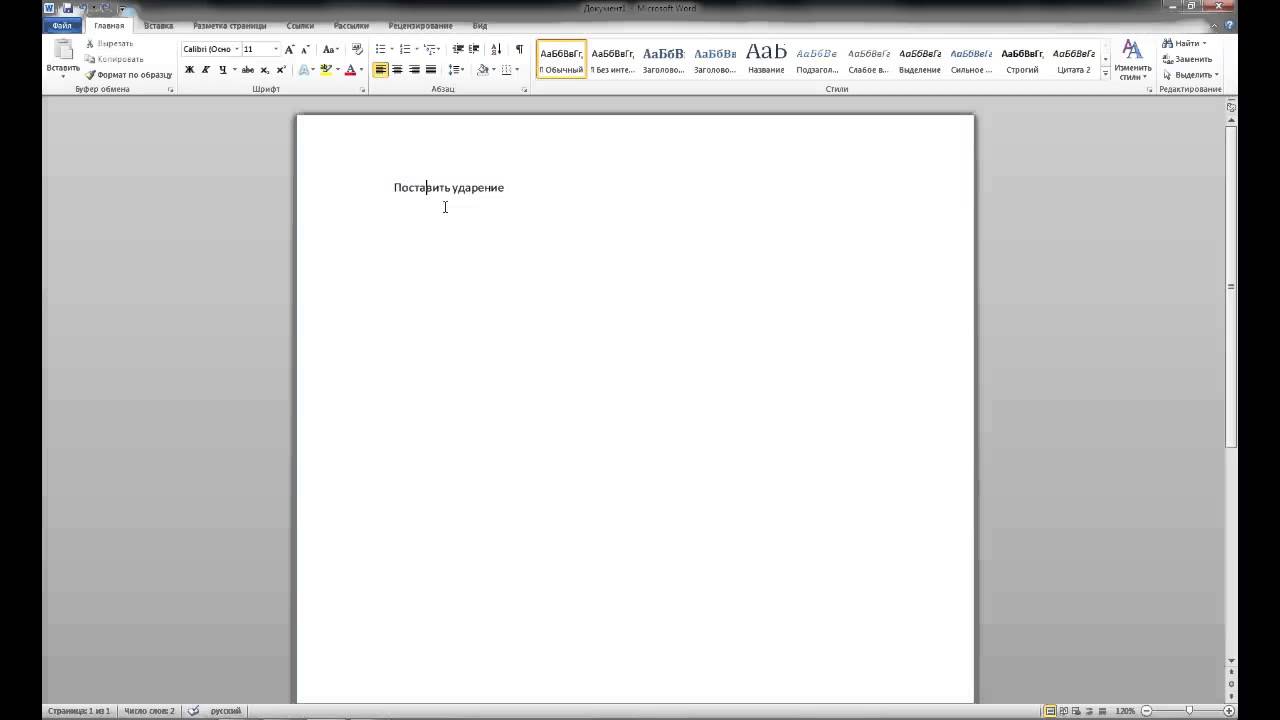The height and width of the screenshot is (720, 1280).
Task: Click the Zoom In plus icon
Action: [x=1229, y=711]
